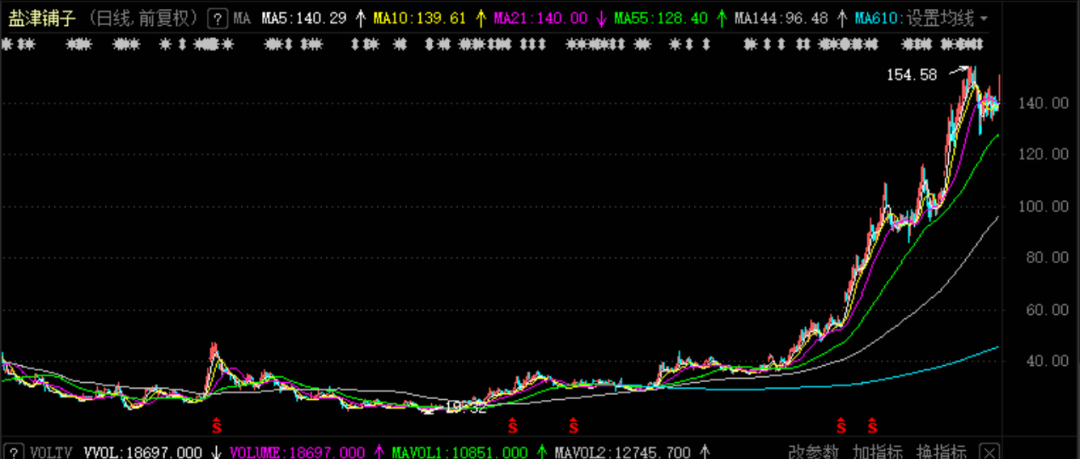Viewport: 1080px width, 459px height.
Task: Select the green MA55:128.40 value
Action: click(661, 19)
